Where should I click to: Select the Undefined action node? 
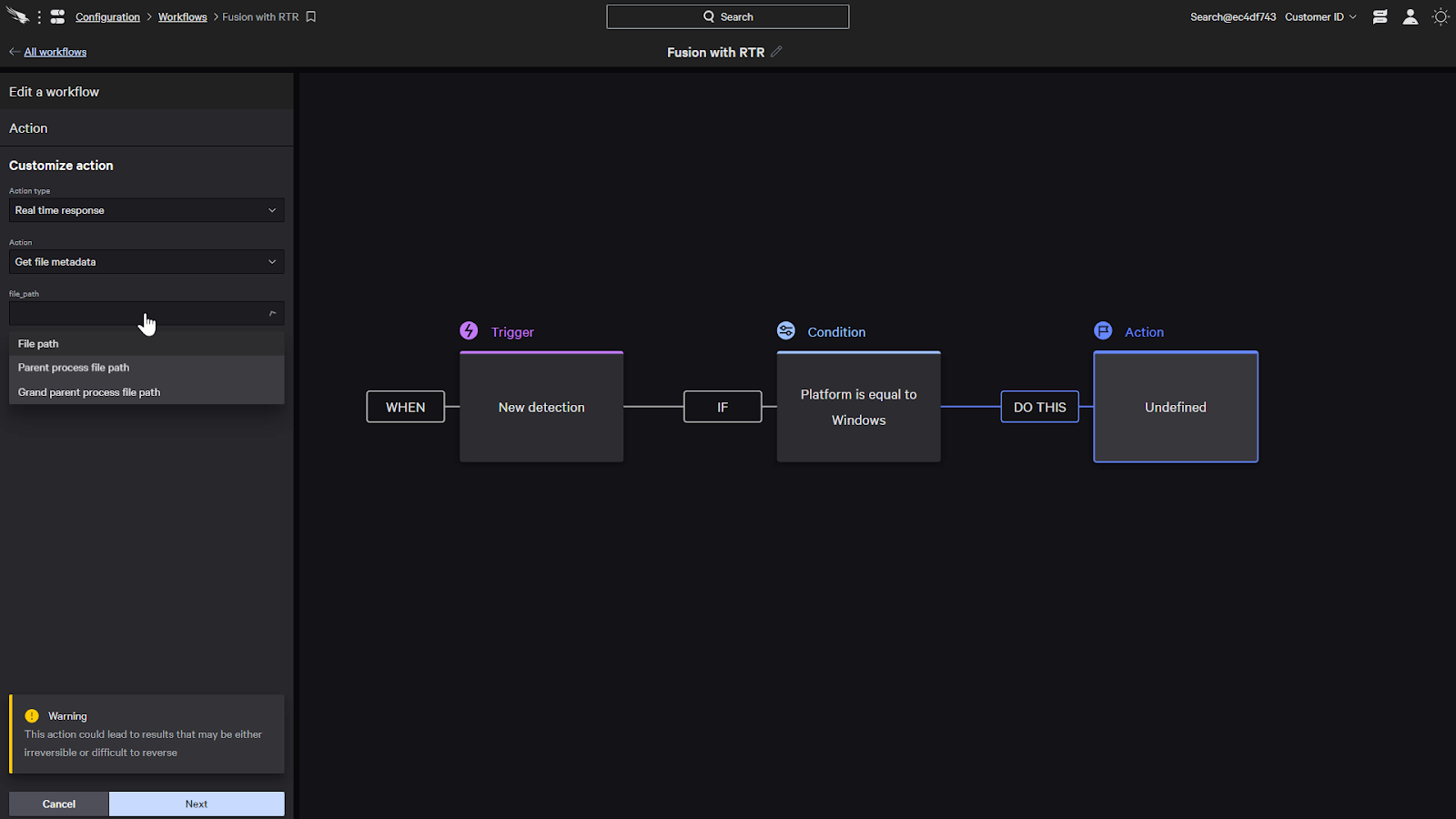coord(1176,407)
